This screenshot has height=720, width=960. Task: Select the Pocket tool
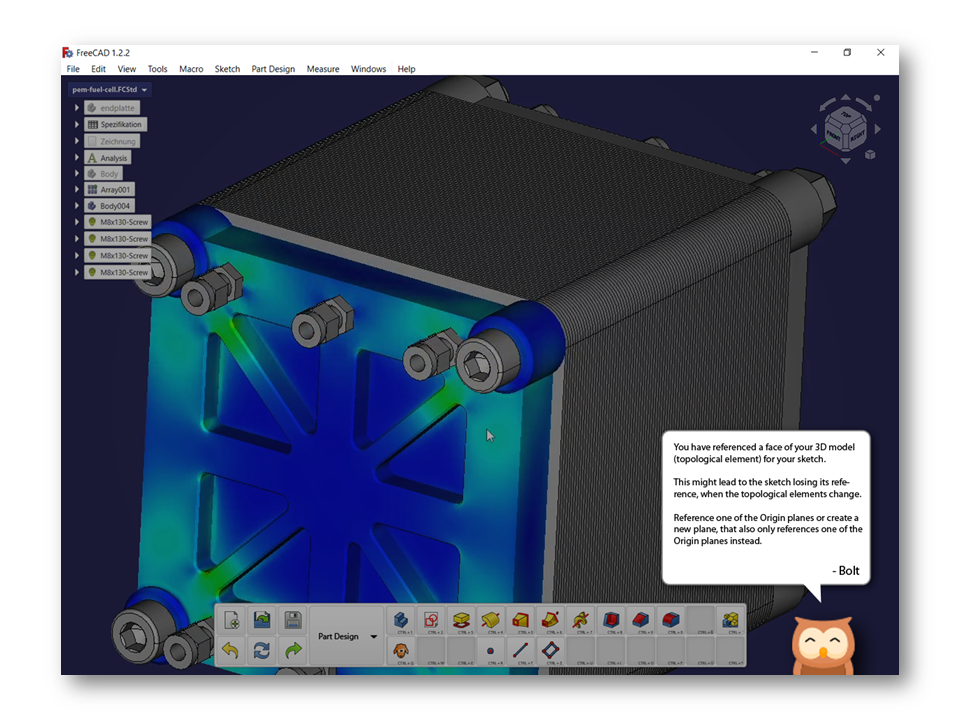[613, 622]
